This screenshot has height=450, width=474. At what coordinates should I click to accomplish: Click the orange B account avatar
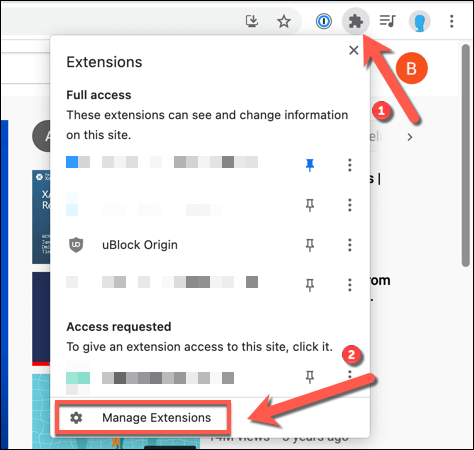coord(412,68)
